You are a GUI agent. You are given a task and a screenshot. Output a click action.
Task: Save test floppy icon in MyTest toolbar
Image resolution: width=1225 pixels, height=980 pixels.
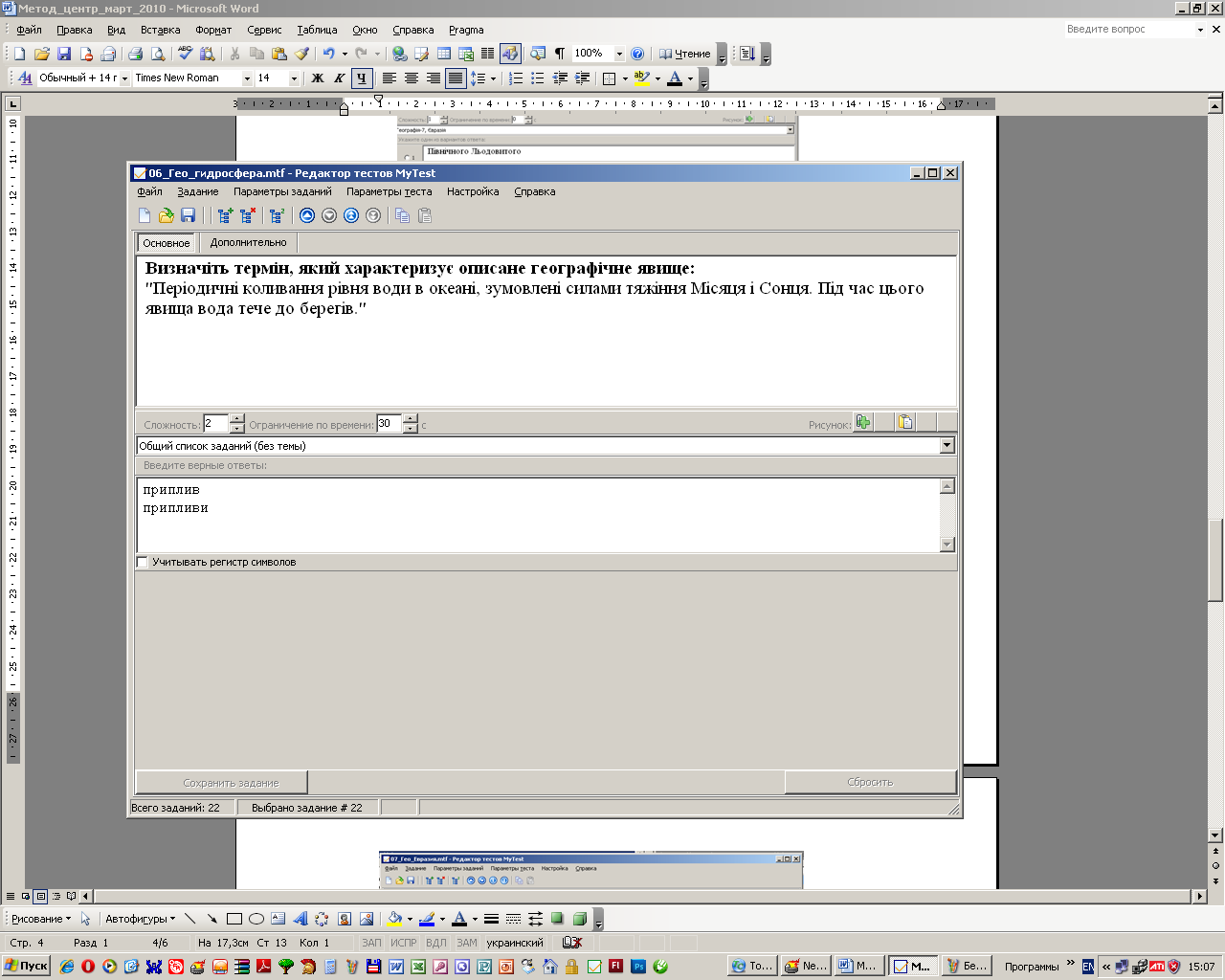click(188, 215)
